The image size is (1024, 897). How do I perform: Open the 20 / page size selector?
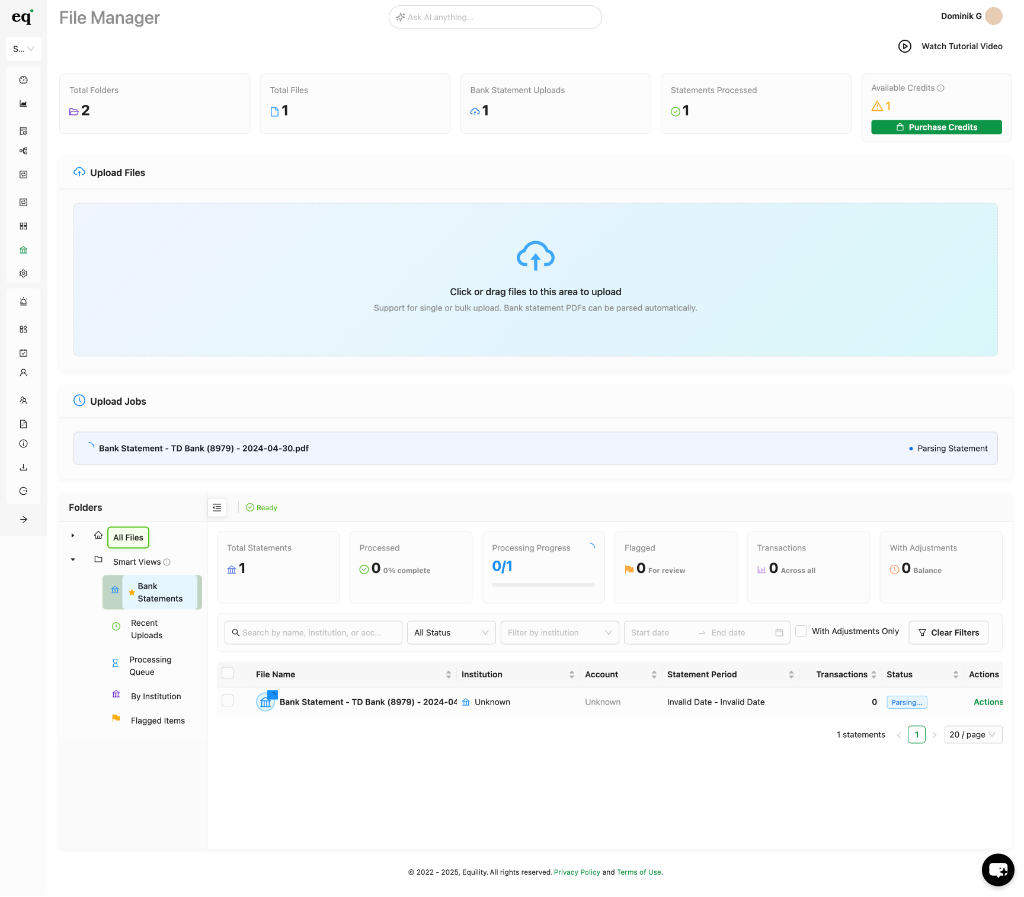(x=972, y=734)
